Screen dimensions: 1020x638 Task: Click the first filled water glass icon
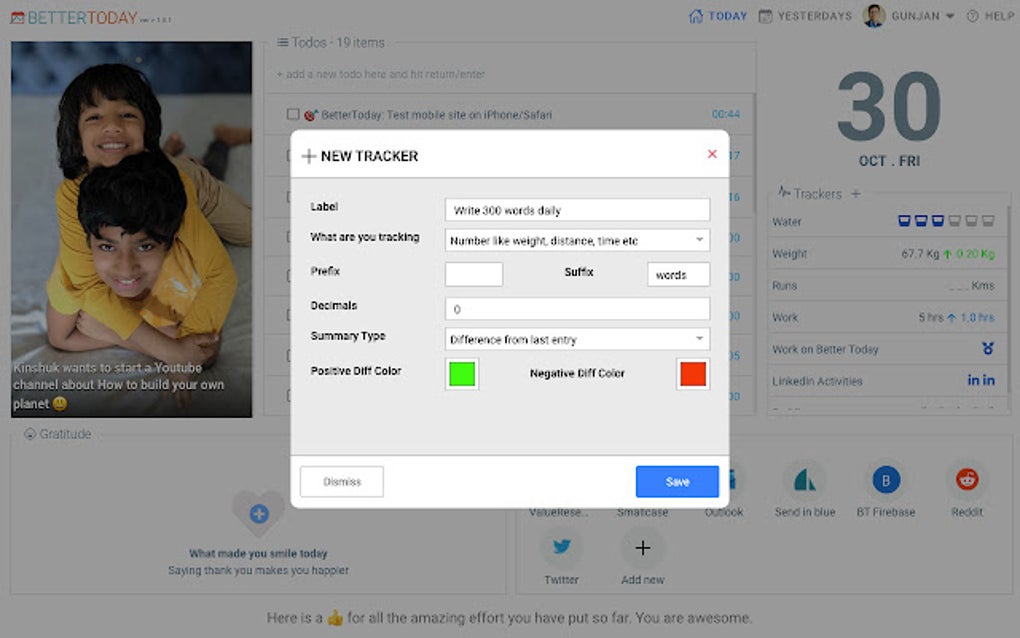point(904,221)
